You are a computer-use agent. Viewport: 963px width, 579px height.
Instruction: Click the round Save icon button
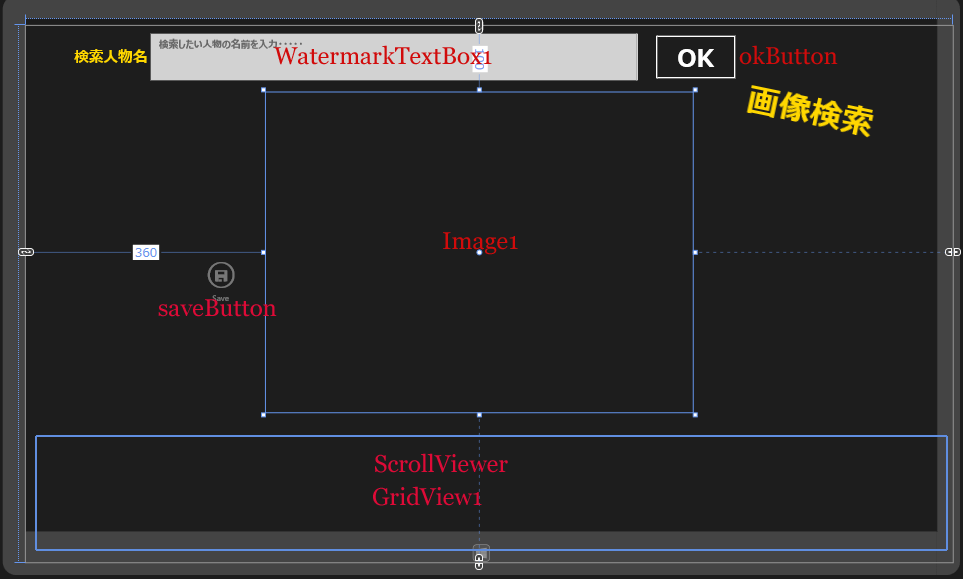point(221,275)
